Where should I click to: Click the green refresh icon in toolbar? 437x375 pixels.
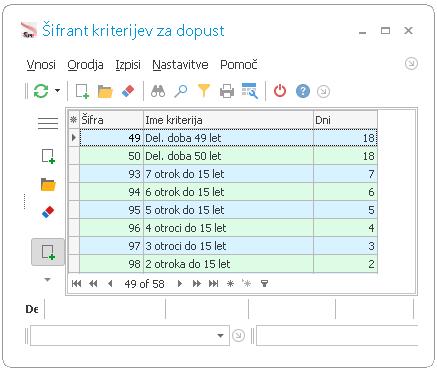coord(41,91)
